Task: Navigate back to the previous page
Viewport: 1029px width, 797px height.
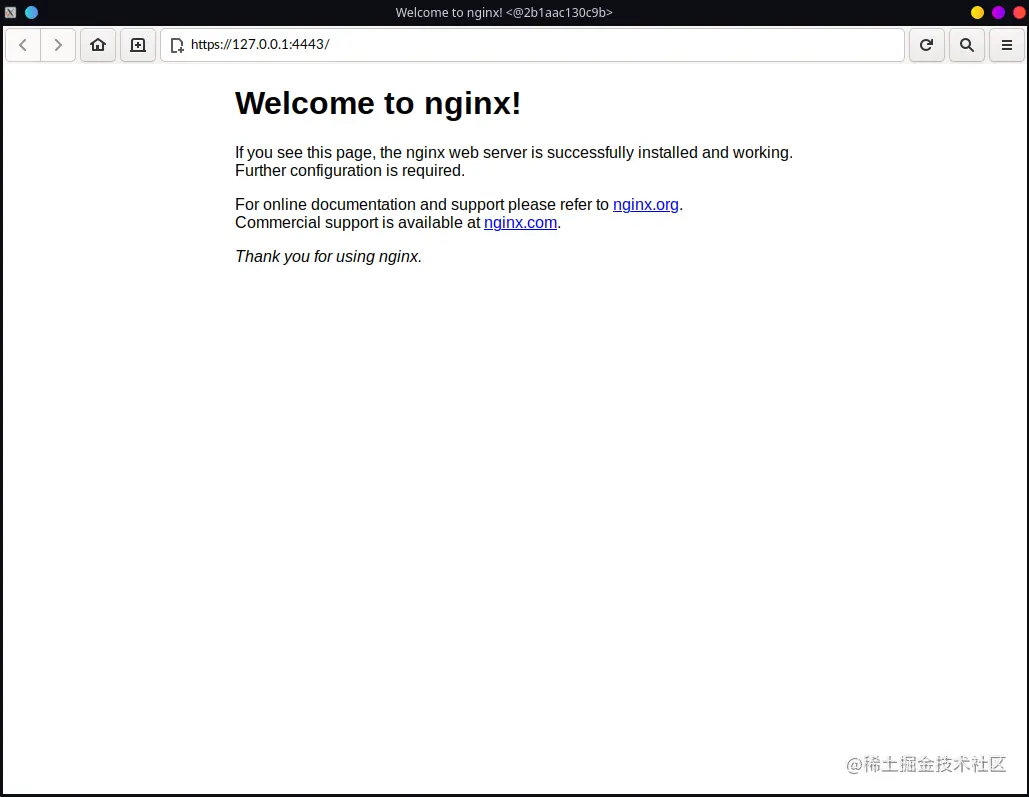Action: pyautogui.click(x=22, y=45)
